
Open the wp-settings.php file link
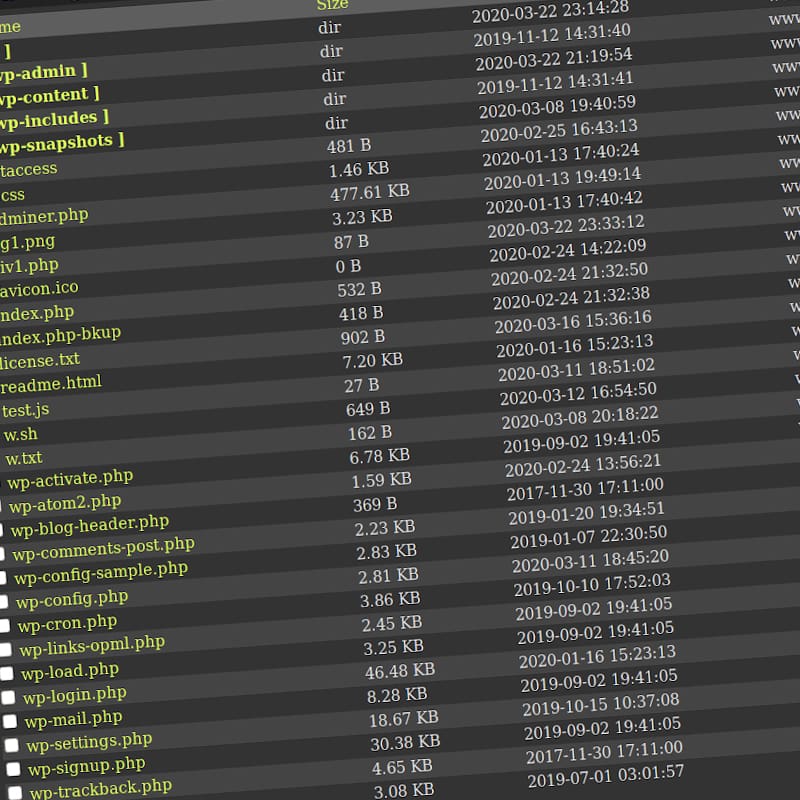click(x=89, y=742)
